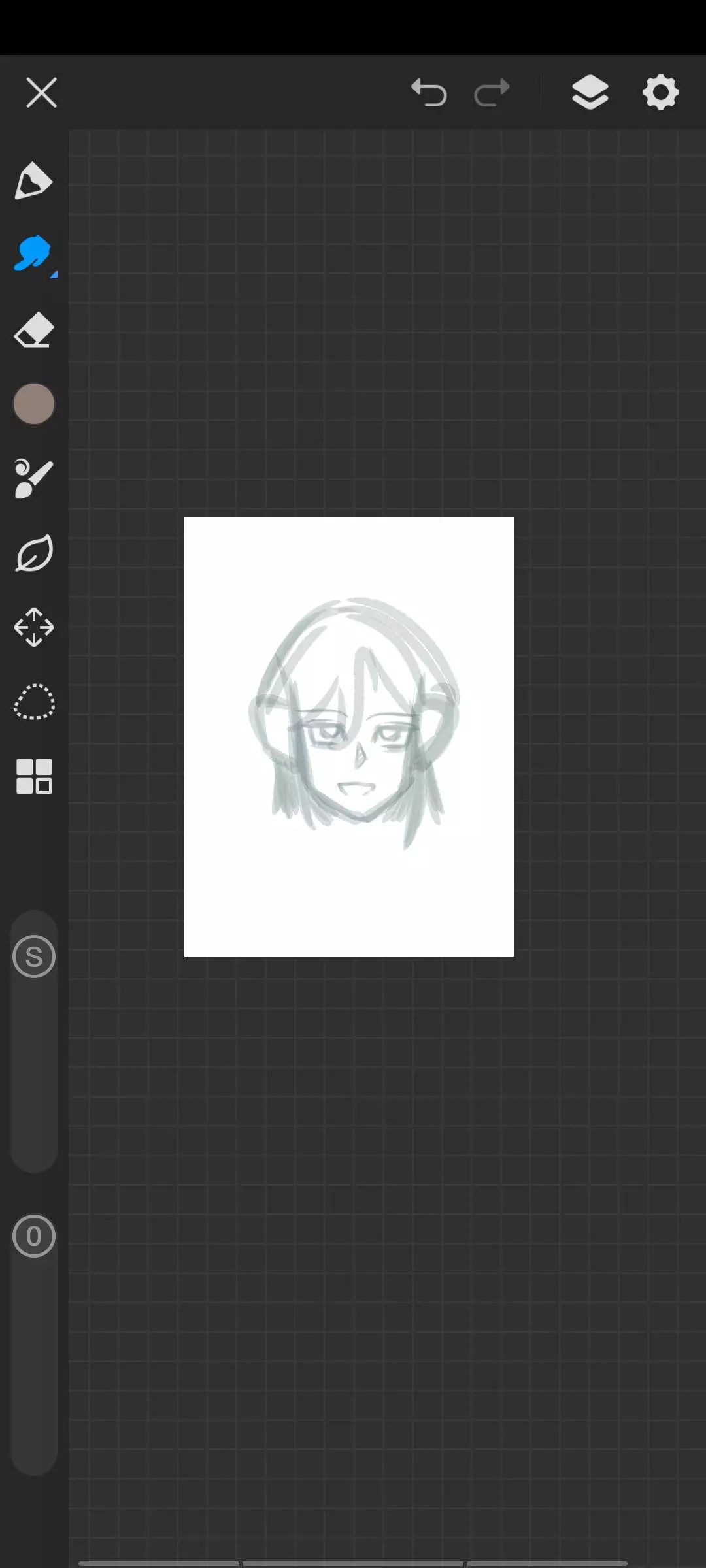Tap the S brush size button

(33, 957)
